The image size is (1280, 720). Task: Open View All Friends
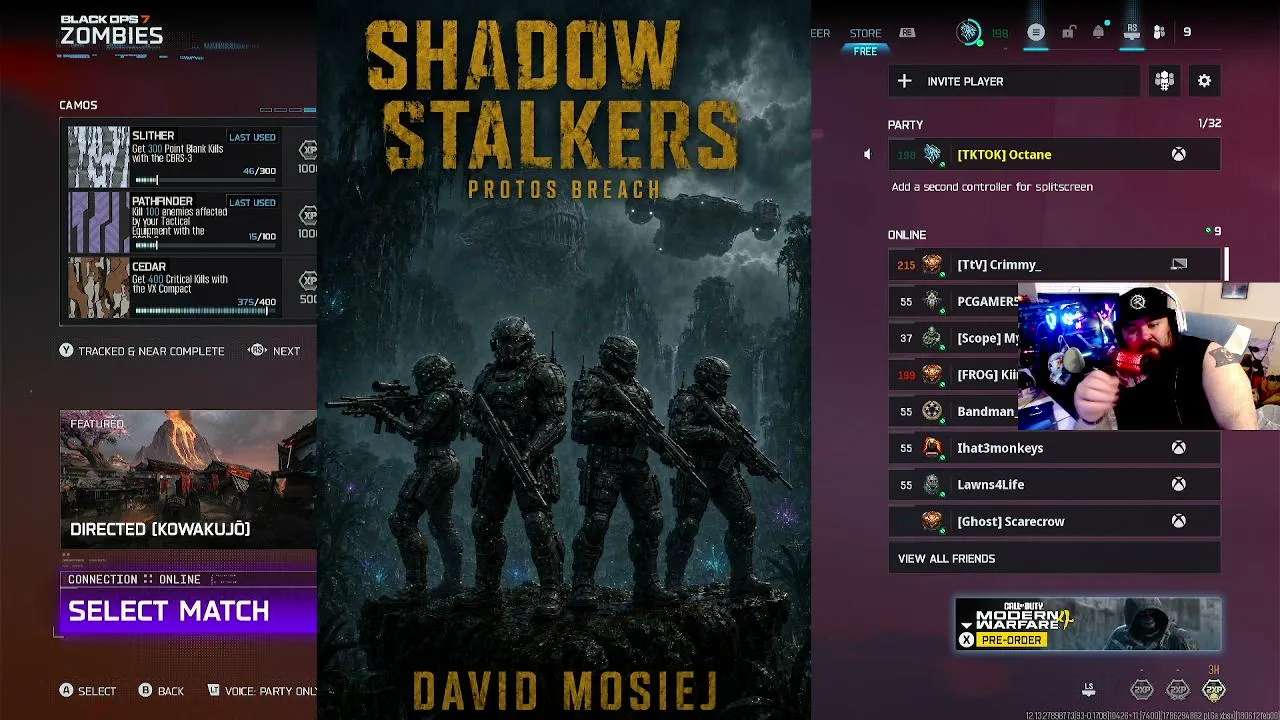click(x=1054, y=558)
